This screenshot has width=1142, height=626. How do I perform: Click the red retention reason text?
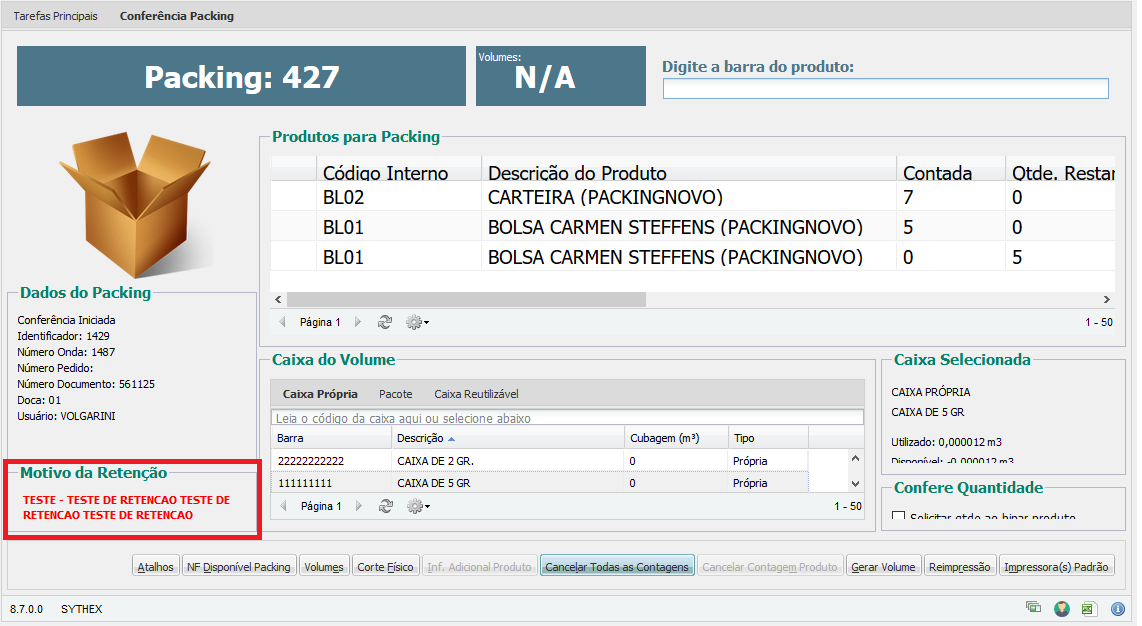coord(127,507)
